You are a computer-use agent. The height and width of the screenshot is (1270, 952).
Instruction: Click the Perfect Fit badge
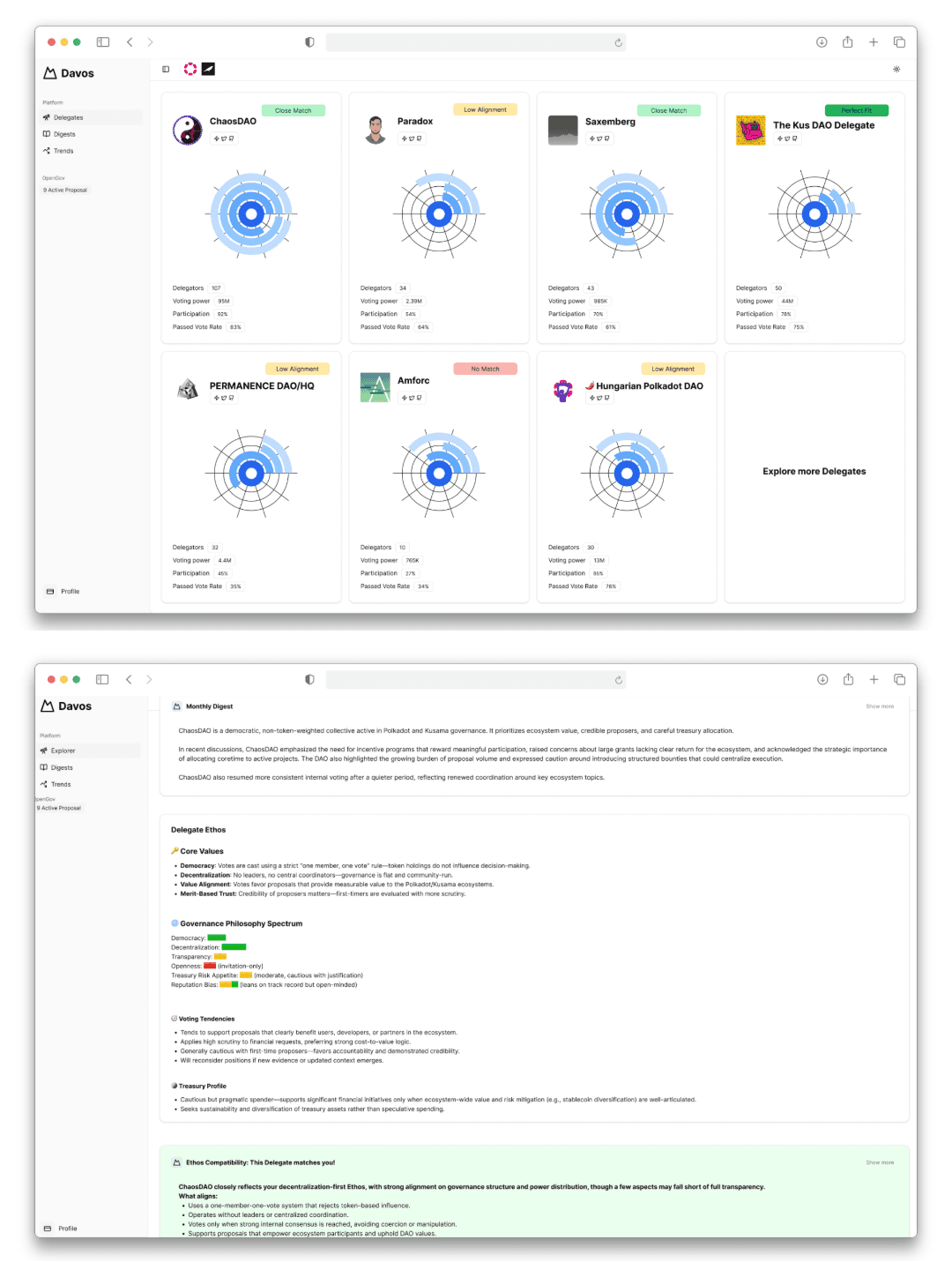pyautogui.click(x=856, y=111)
